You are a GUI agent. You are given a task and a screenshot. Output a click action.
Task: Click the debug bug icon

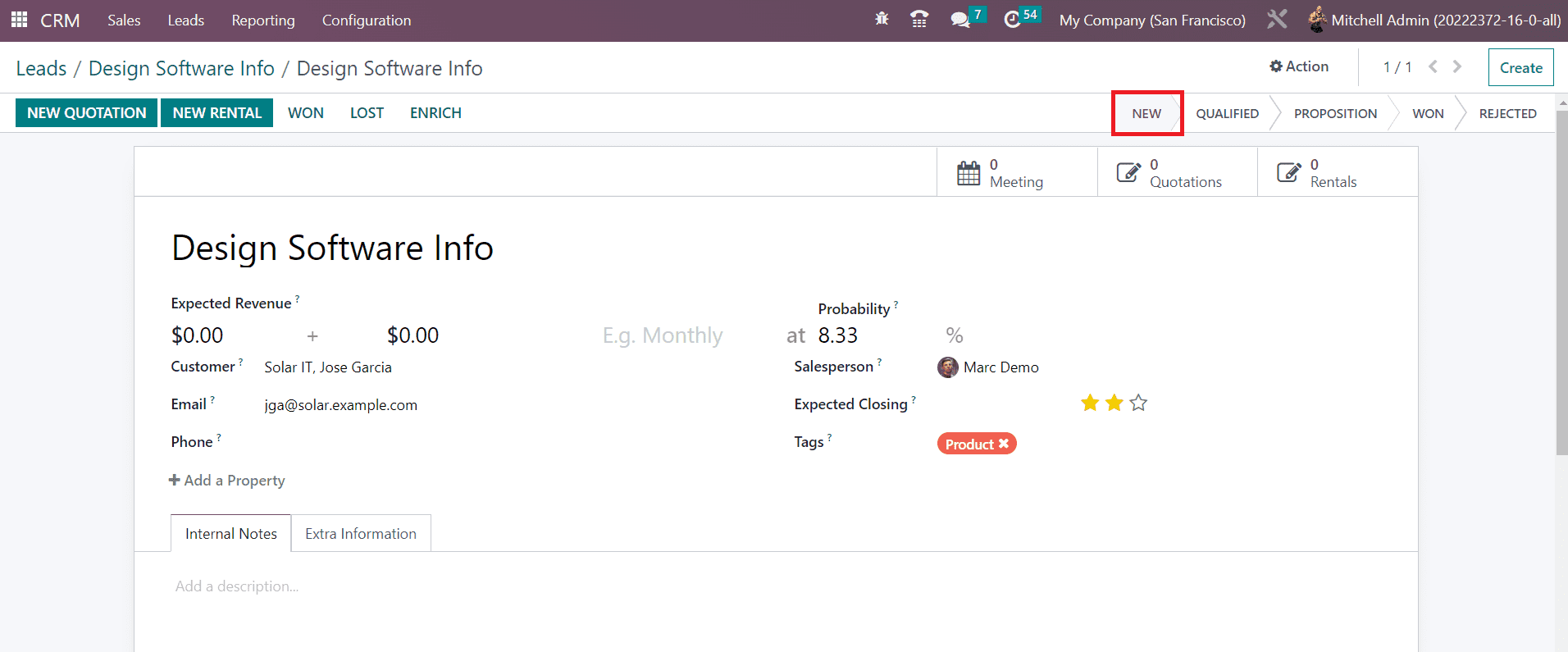(882, 20)
